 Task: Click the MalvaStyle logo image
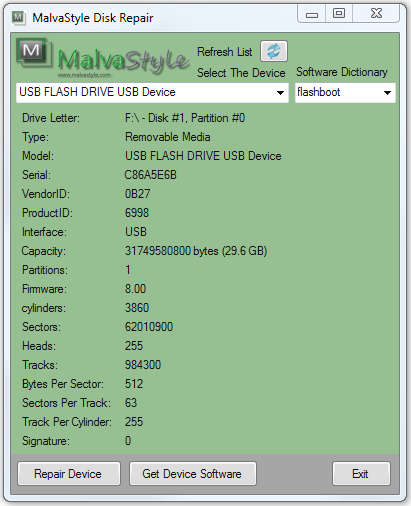[103, 58]
